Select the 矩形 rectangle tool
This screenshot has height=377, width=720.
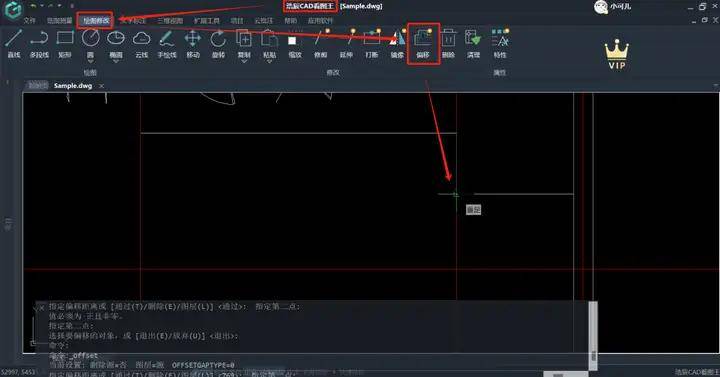(x=65, y=43)
